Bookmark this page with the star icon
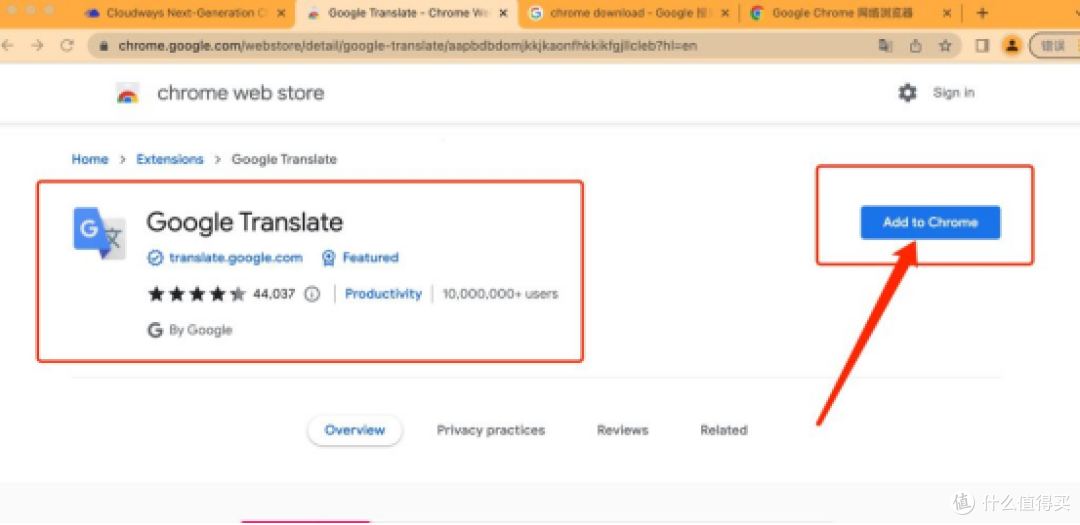This screenshot has height=525, width=1080. [x=945, y=45]
